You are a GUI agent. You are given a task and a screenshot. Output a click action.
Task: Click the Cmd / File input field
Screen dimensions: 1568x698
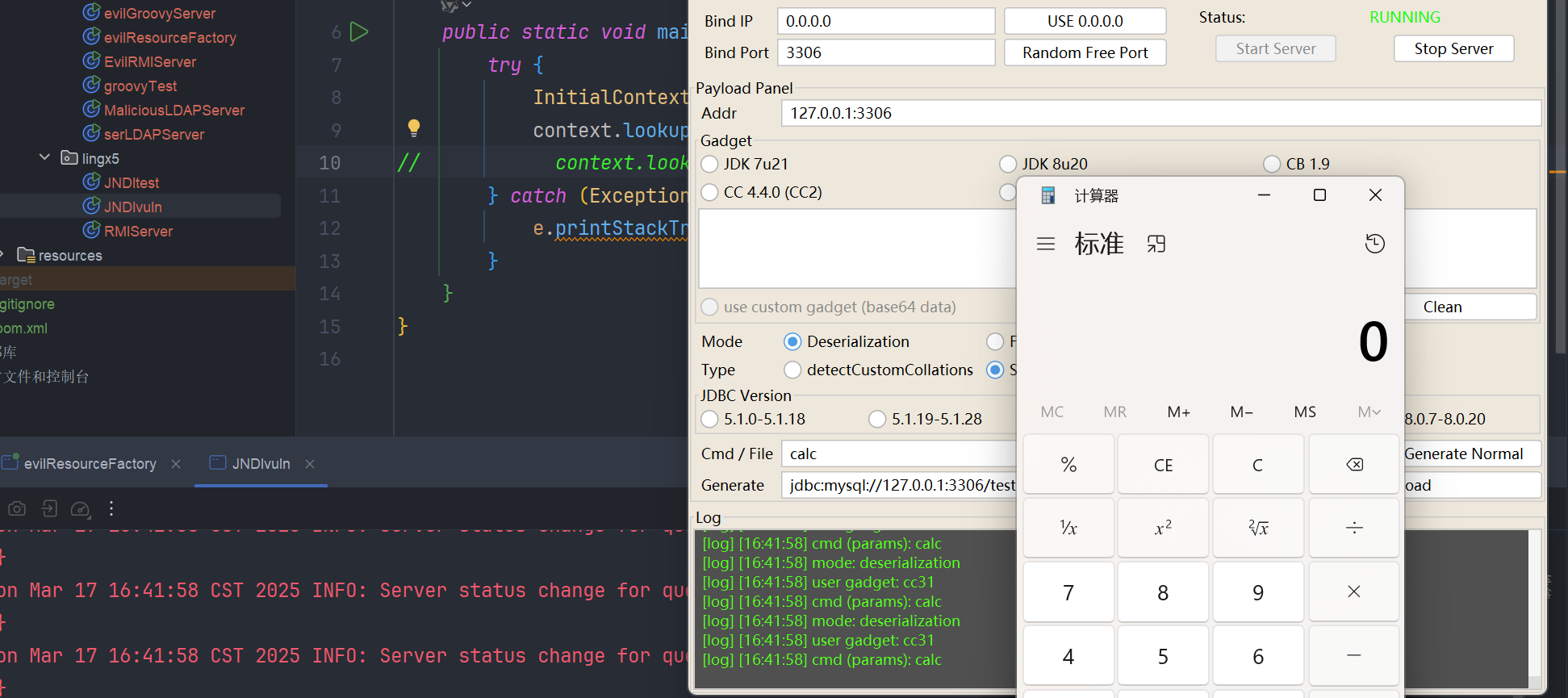click(898, 453)
